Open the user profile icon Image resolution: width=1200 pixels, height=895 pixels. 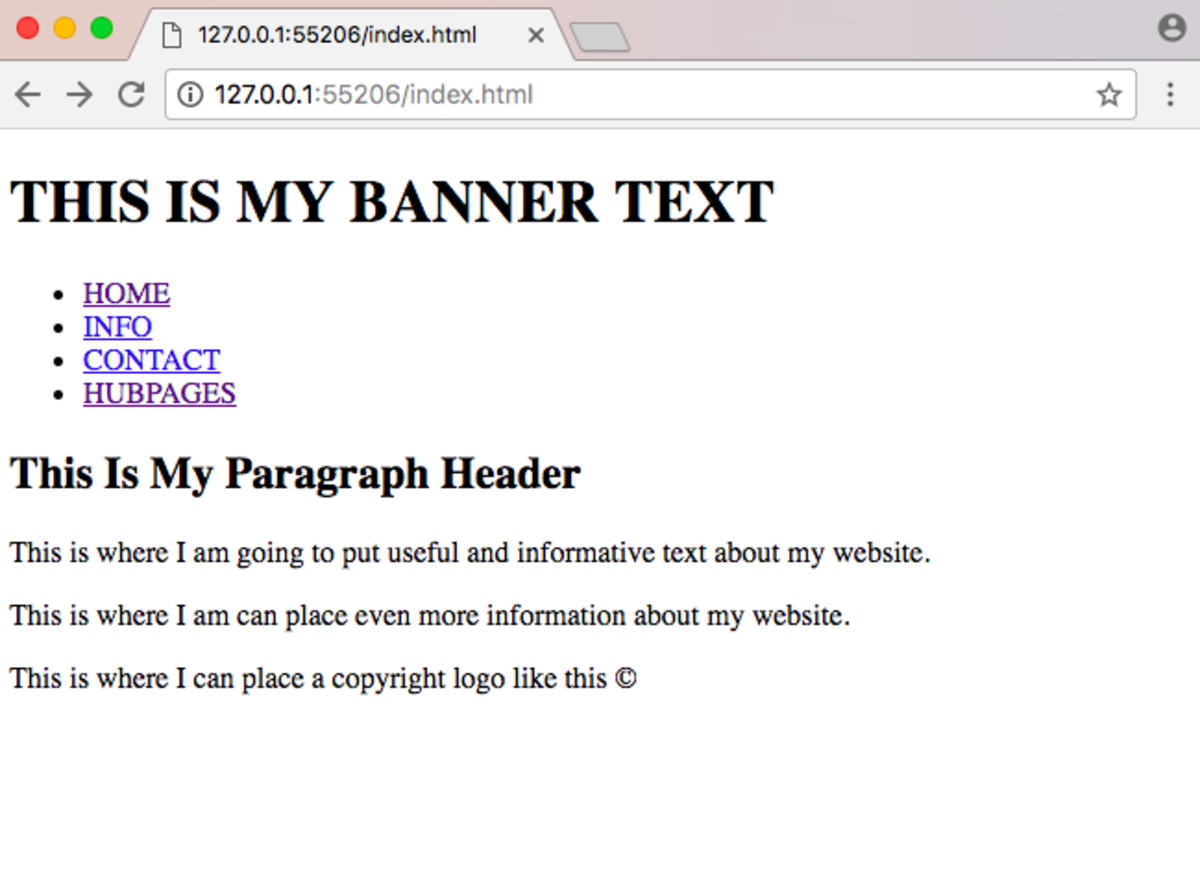pyautogui.click(x=1171, y=28)
